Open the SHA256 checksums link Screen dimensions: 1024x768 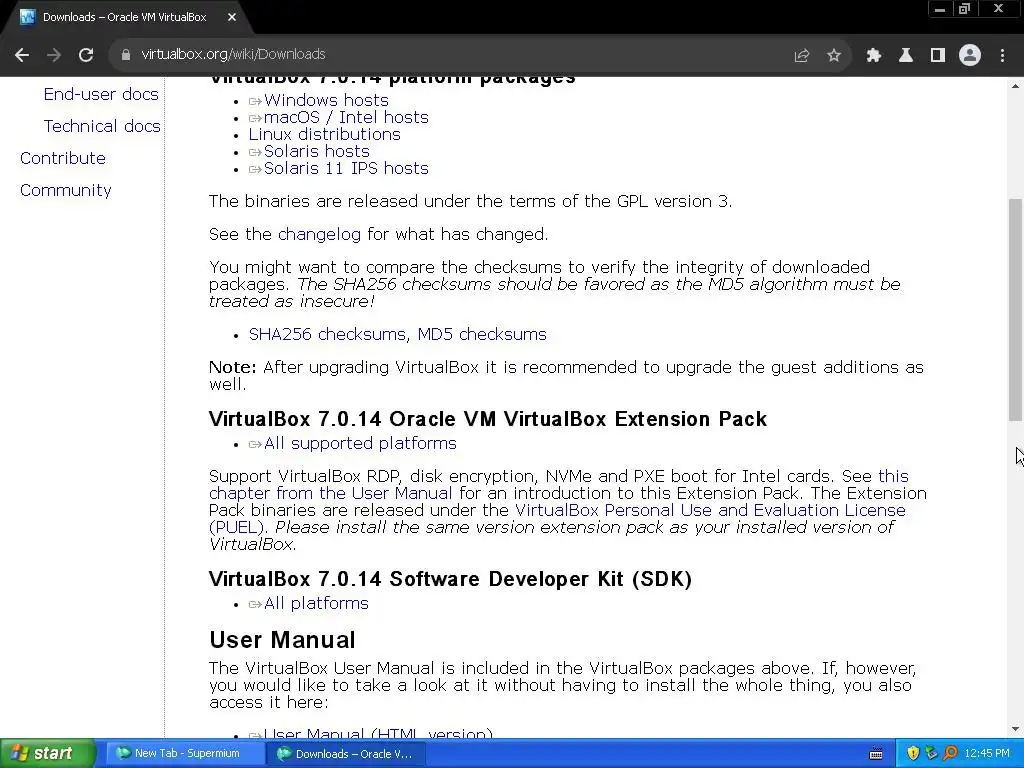point(327,334)
